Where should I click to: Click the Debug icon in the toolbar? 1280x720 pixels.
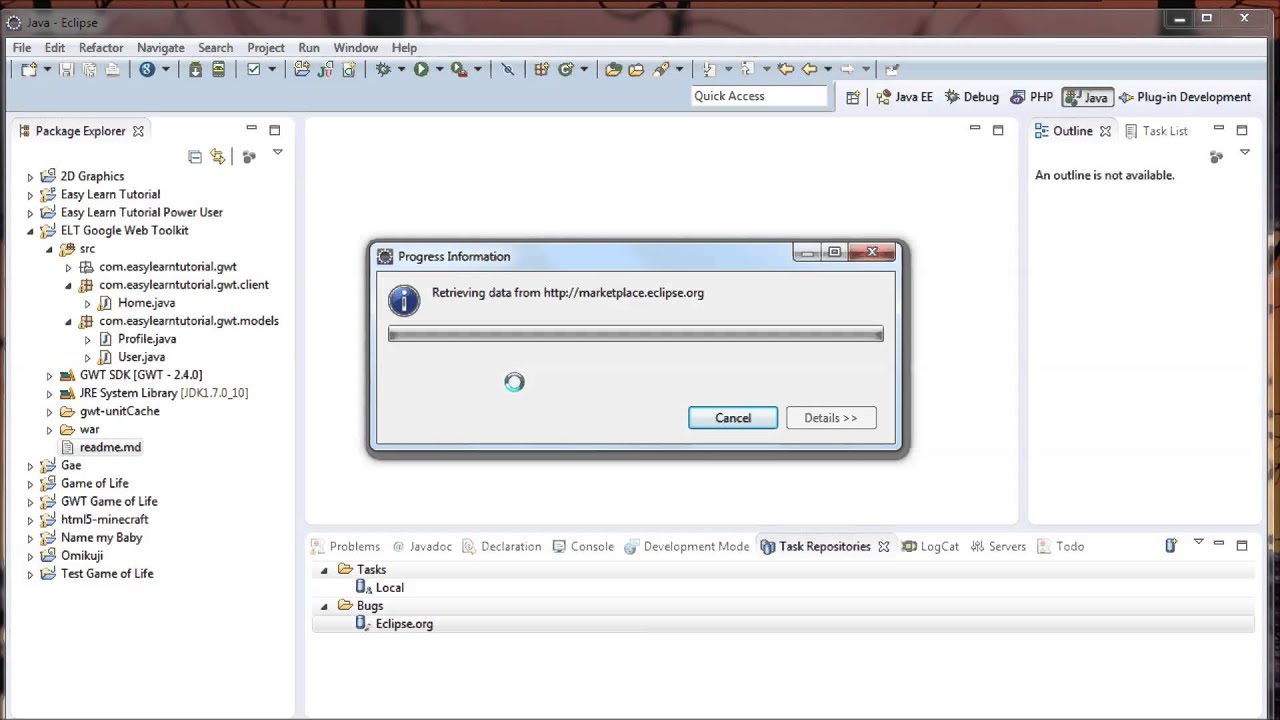point(384,68)
